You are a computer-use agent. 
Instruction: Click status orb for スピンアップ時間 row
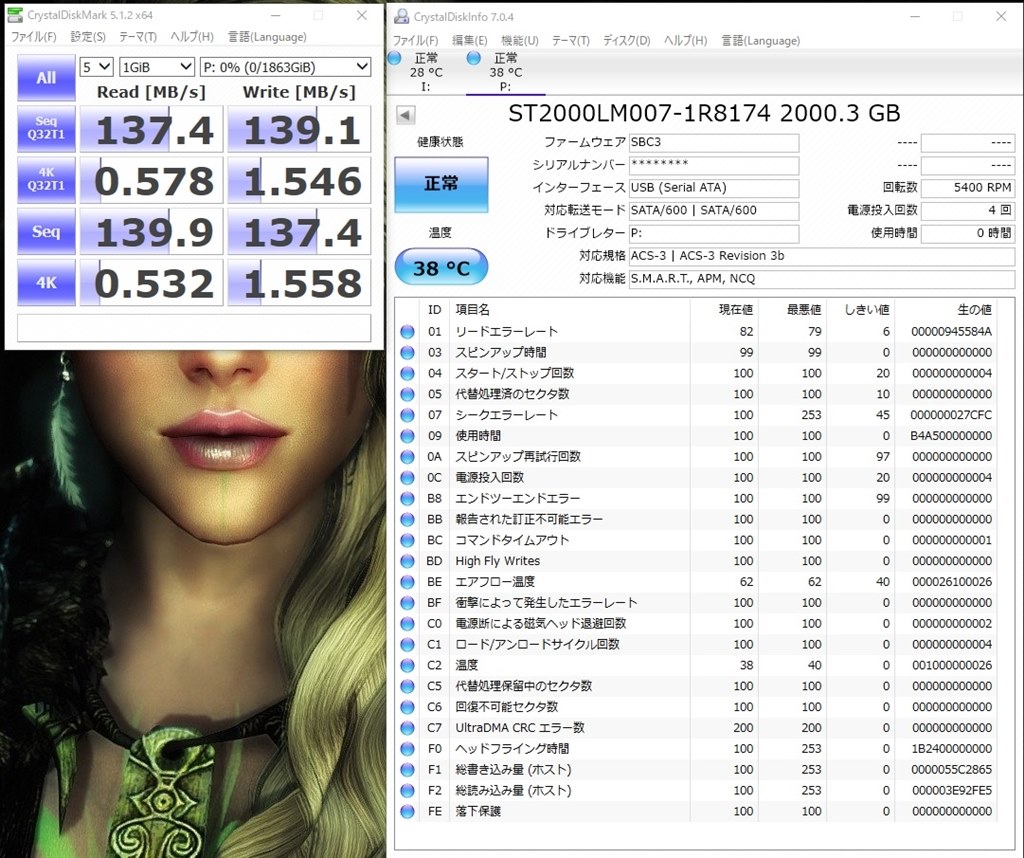pyautogui.click(x=408, y=353)
